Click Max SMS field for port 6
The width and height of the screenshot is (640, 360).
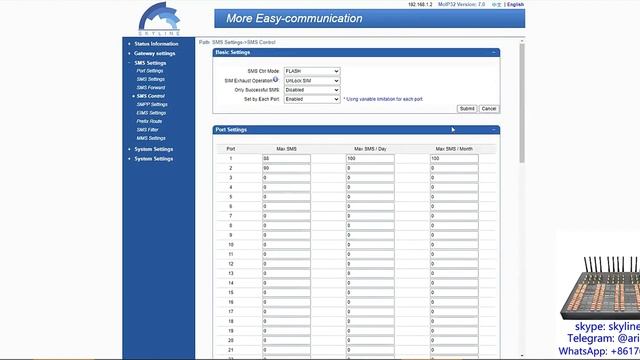click(x=286, y=207)
